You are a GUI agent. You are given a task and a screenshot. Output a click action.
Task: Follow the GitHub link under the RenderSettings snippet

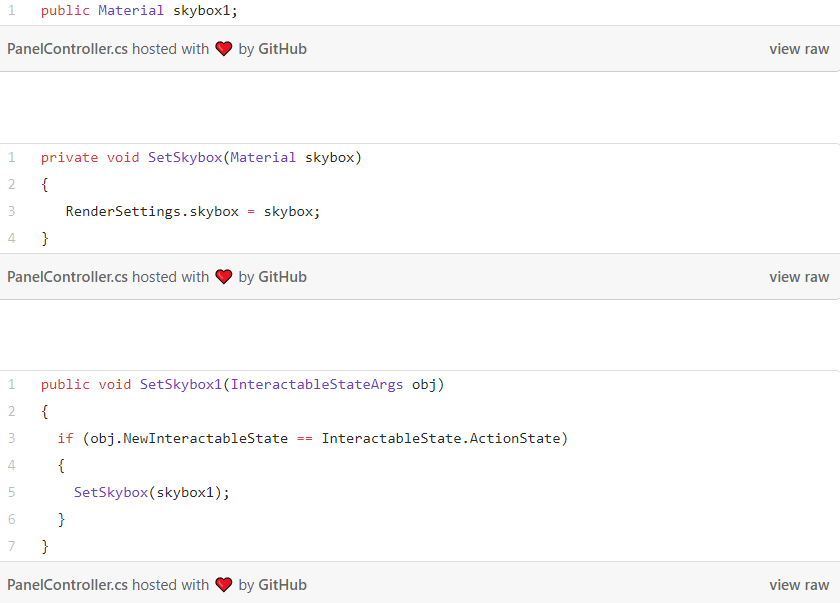(282, 277)
